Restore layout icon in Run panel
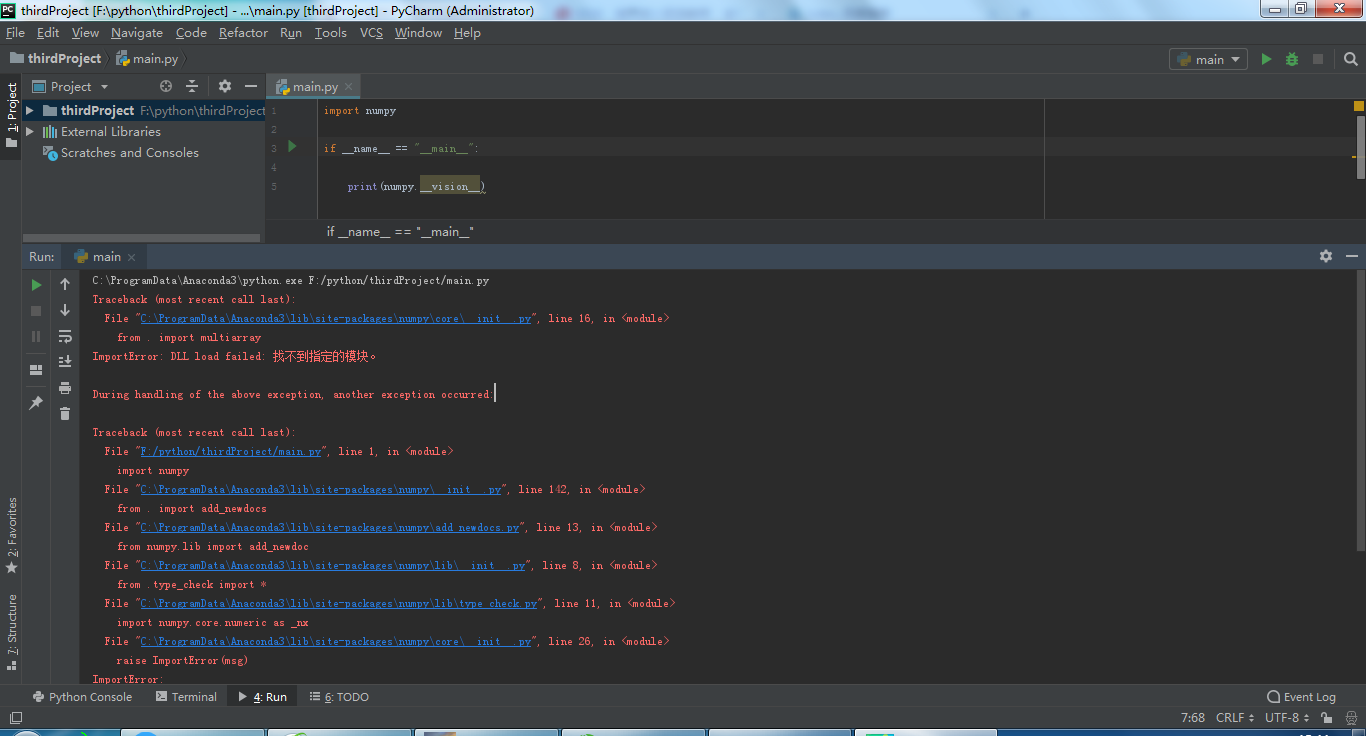This screenshot has width=1366, height=736. 36,370
